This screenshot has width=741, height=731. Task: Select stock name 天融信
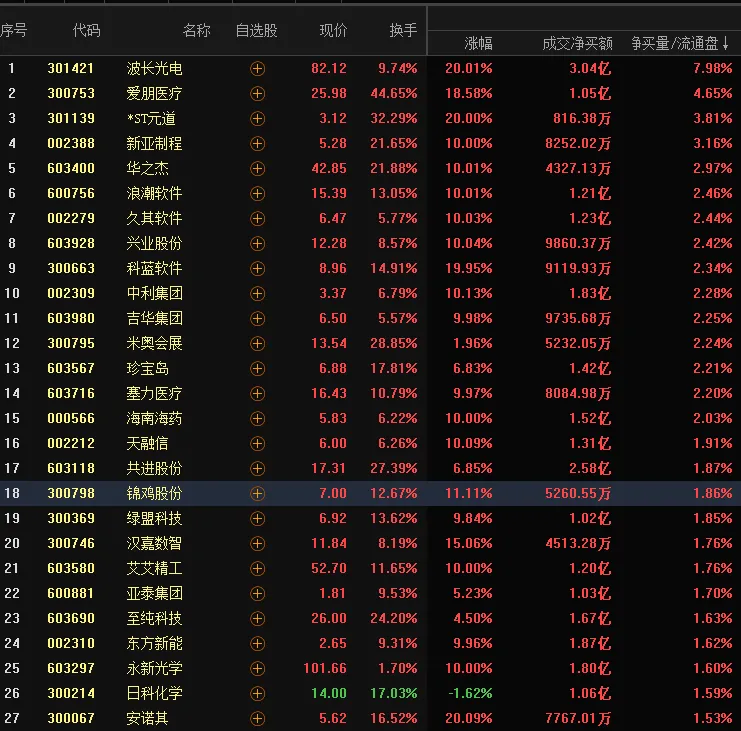pyautogui.click(x=147, y=443)
